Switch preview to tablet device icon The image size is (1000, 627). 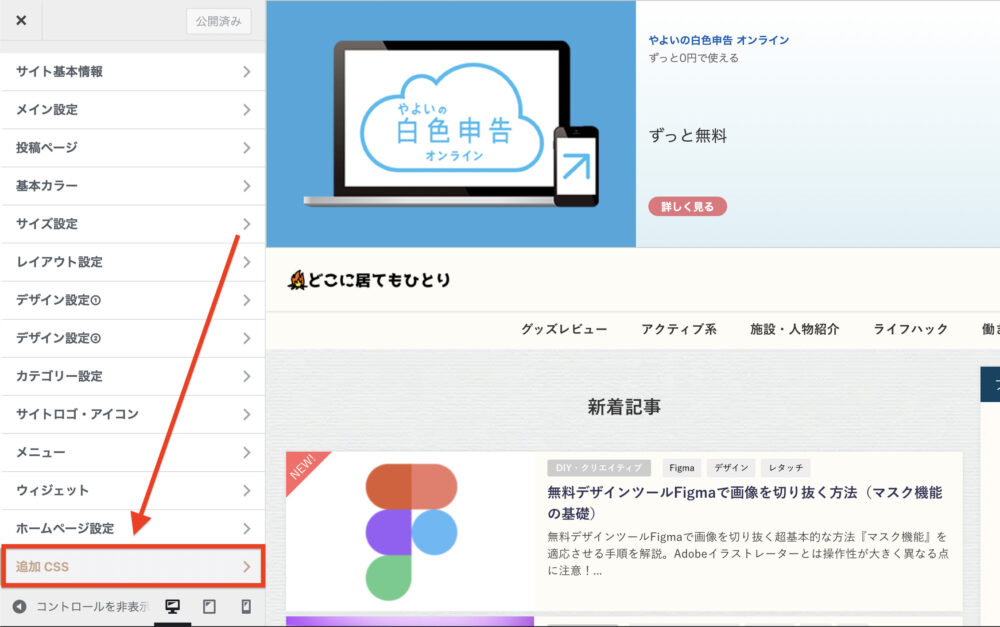click(x=209, y=607)
